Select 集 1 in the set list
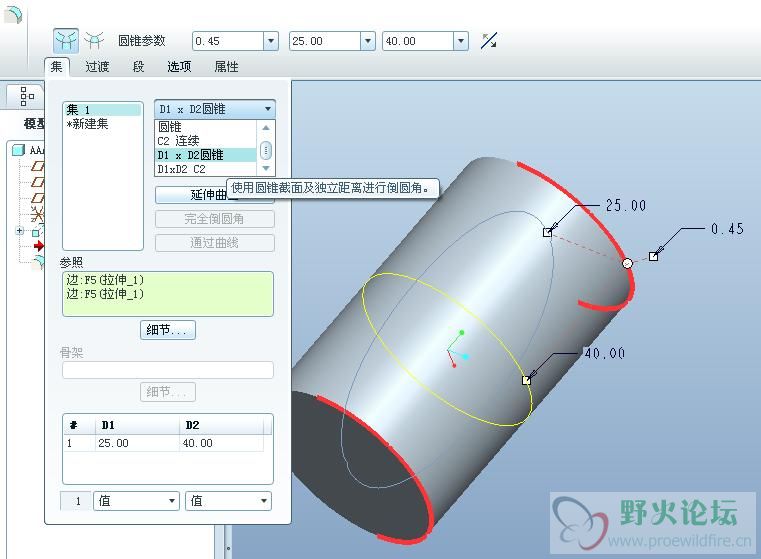The height and width of the screenshot is (559, 761). point(103,110)
